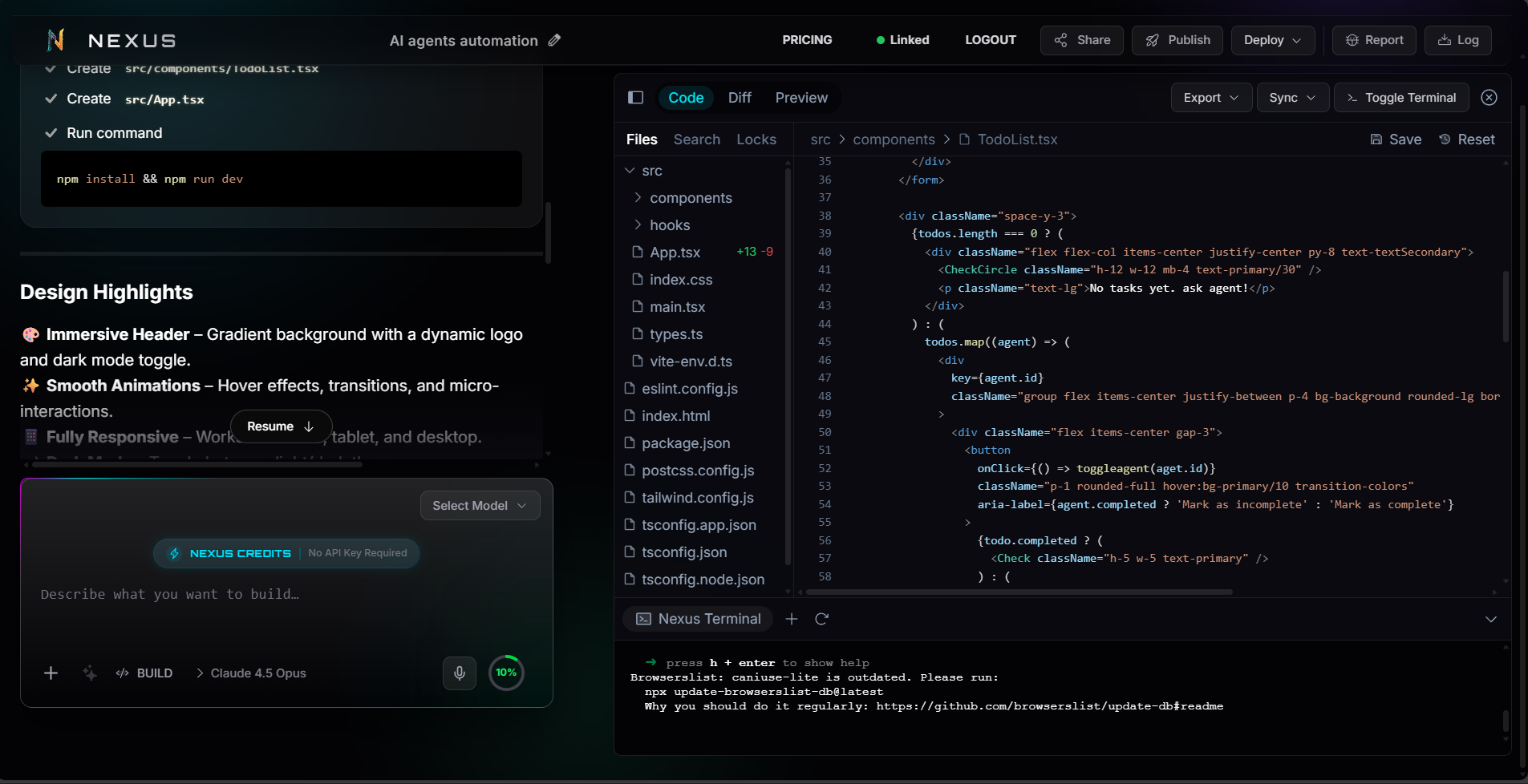Open the Deploy dropdown menu
Image resolution: width=1528 pixels, height=784 pixels.
tap(1272, 40)
